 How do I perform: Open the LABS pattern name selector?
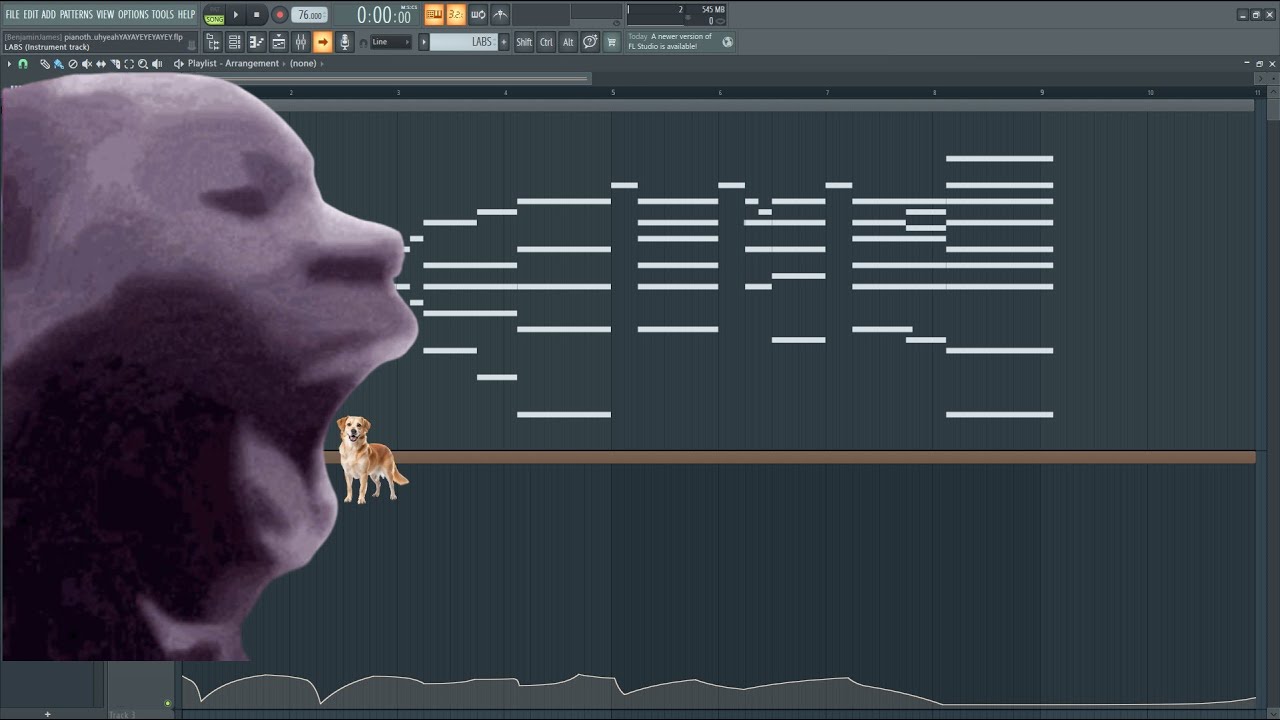click(464, 42)
